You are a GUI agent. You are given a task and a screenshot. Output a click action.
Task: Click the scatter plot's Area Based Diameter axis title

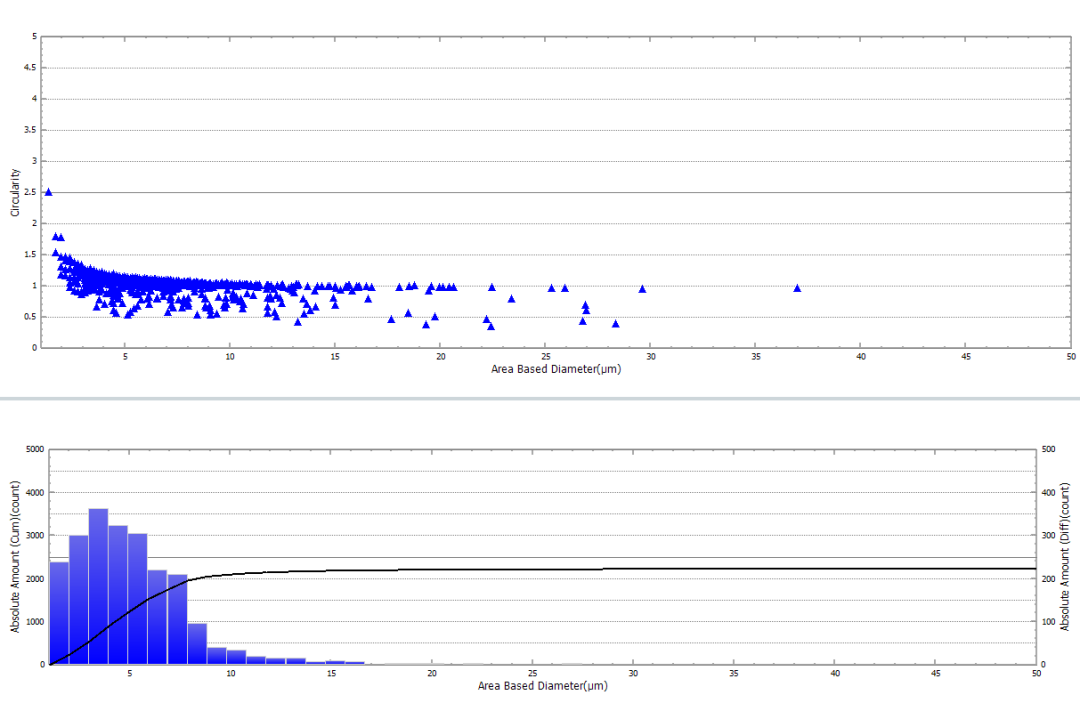(556, 369)
